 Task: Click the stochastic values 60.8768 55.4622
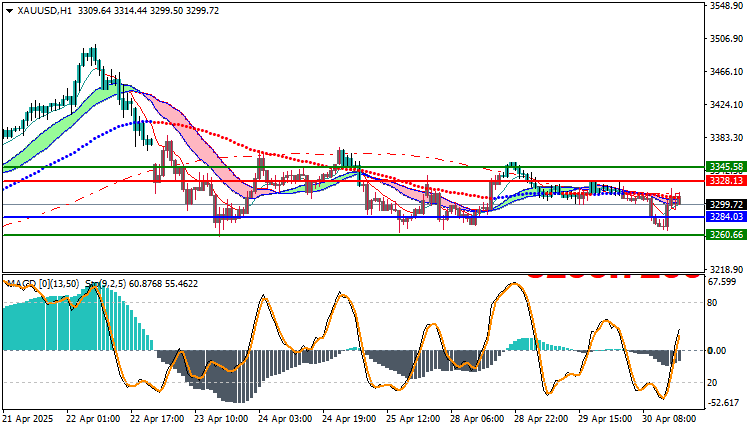[x=163, y=284]
